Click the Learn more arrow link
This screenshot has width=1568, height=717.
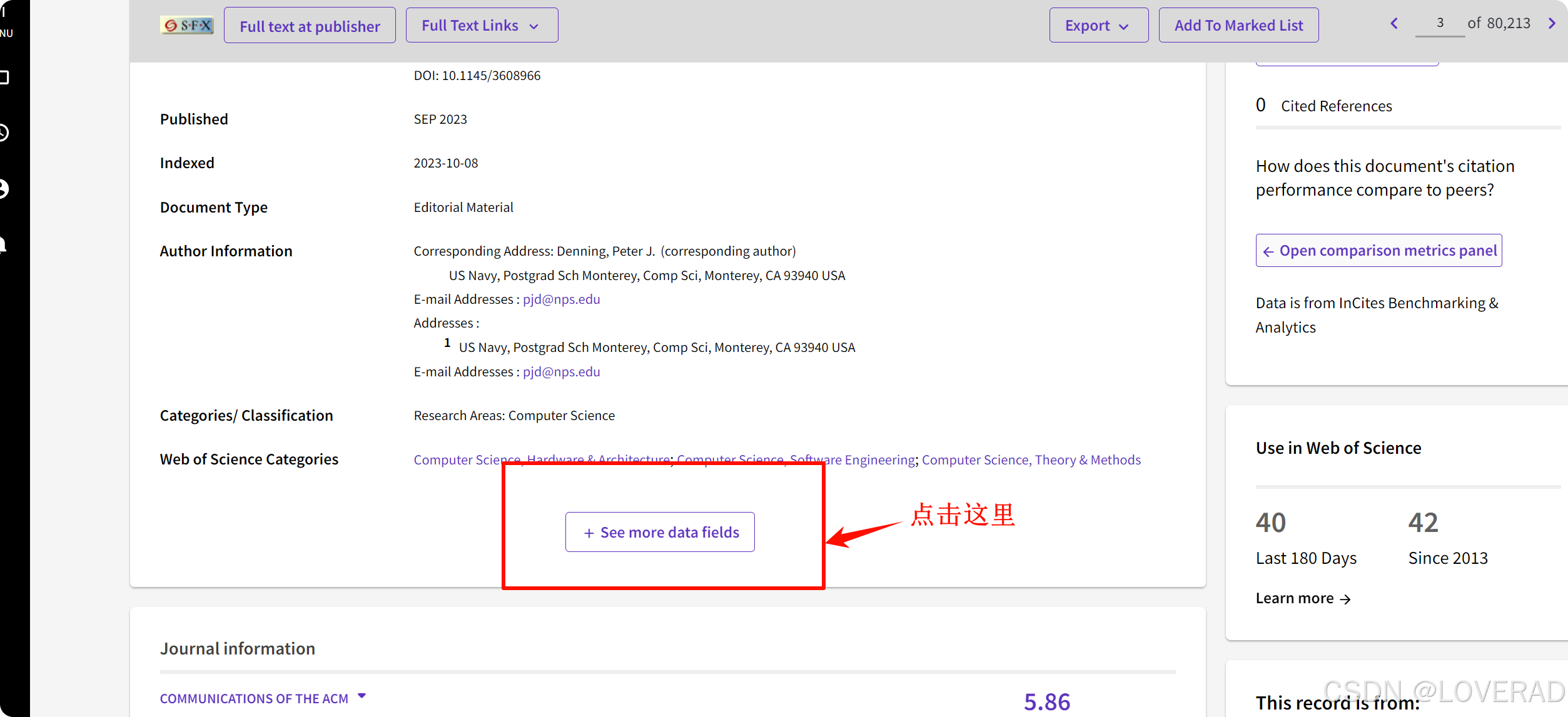(x=1303, y=598)
